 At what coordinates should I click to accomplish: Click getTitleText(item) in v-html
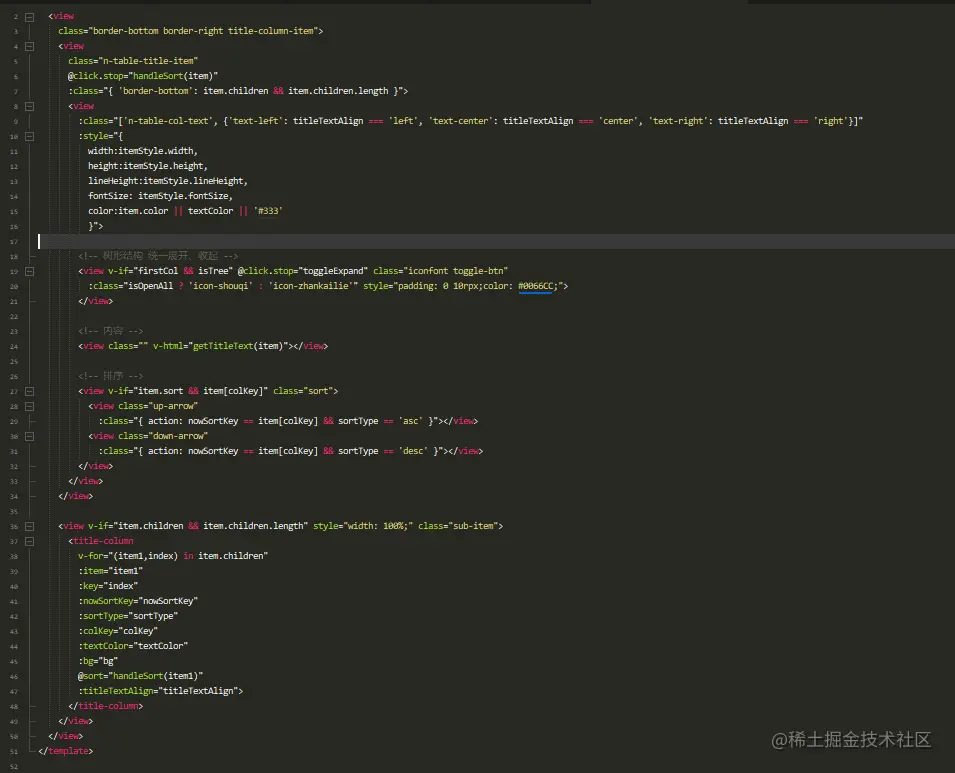click(238, 346)
